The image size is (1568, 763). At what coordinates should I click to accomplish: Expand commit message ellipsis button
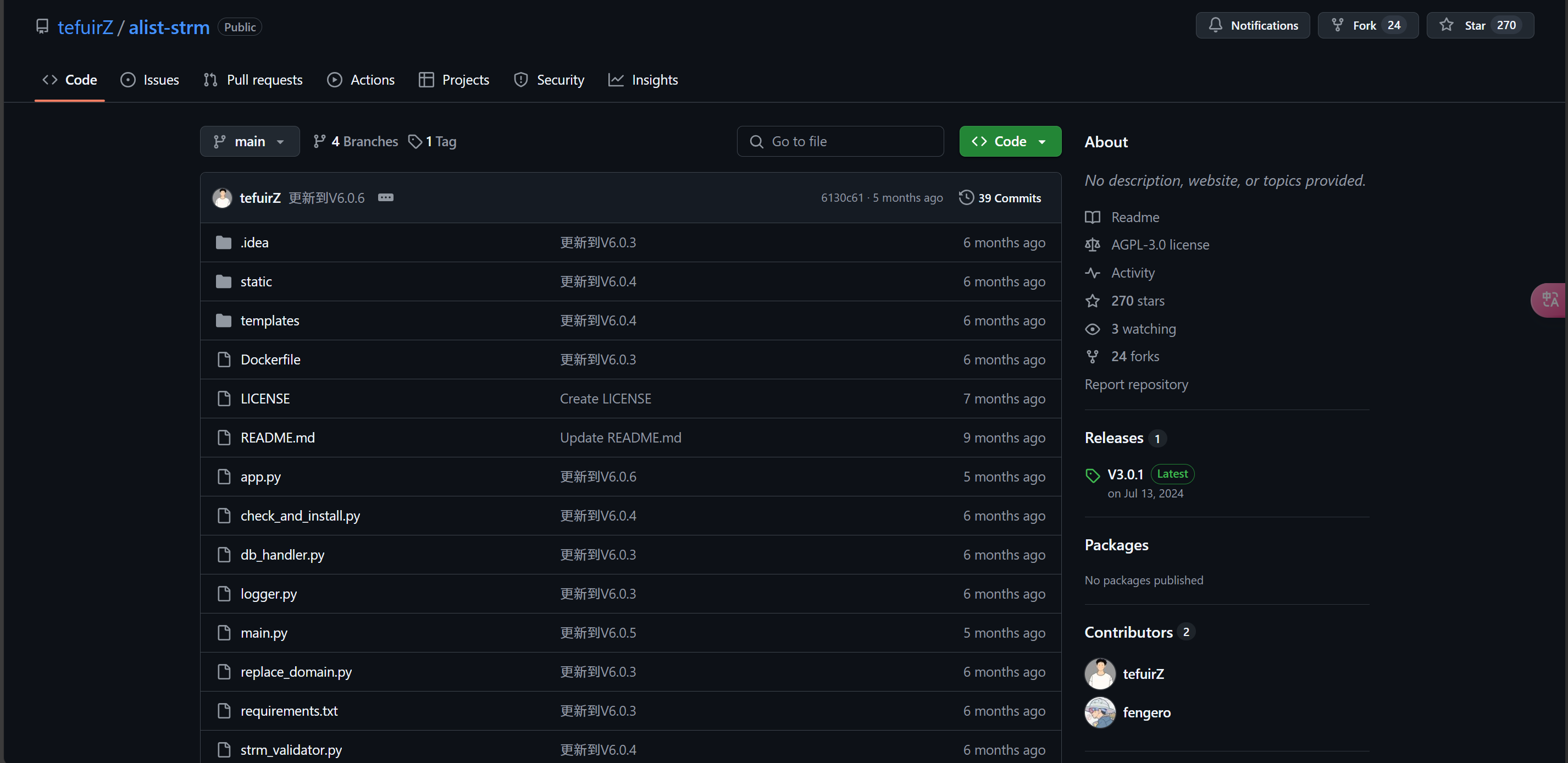(x=385, y=197)
